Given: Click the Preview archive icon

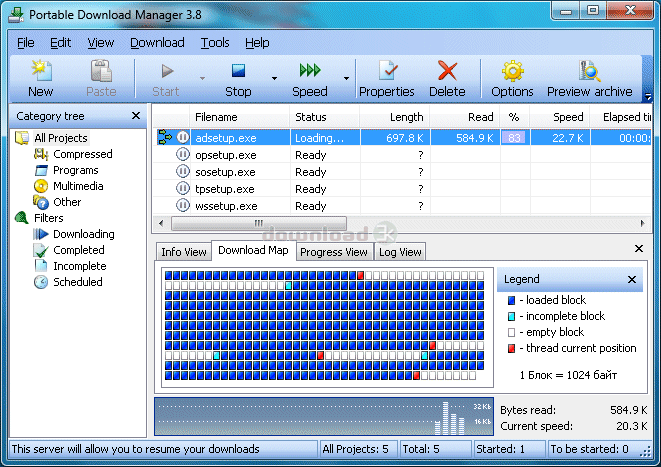Looking at the screenshot, I should pos(589,72).
